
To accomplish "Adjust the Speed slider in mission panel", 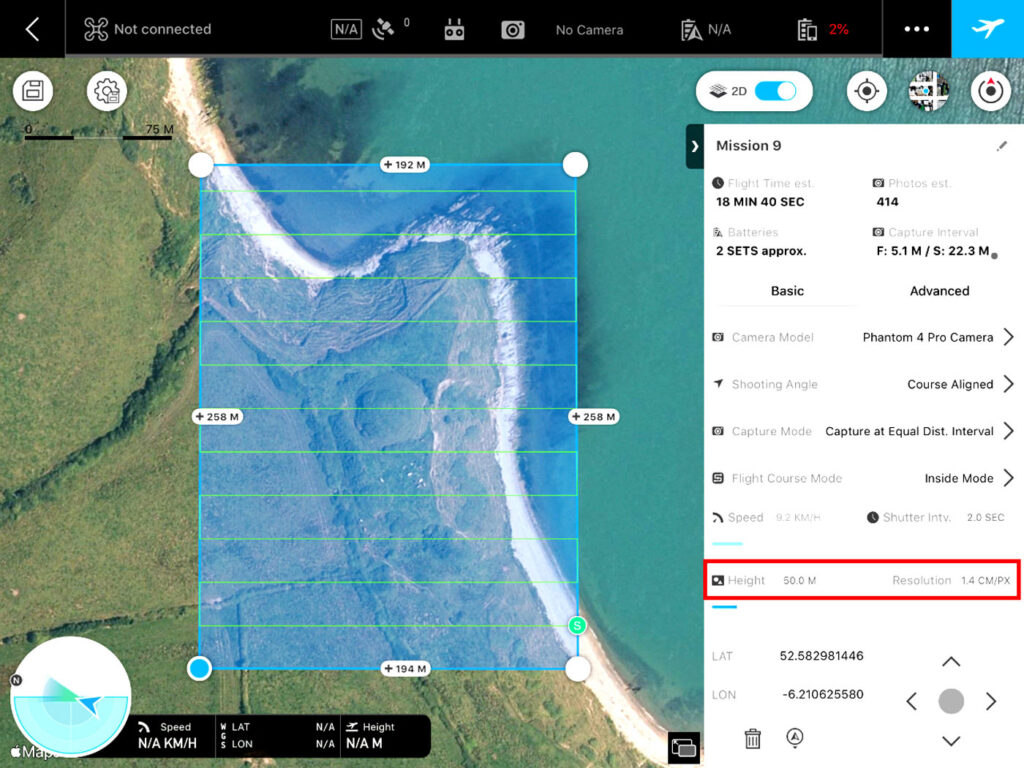I will click(727, 543).
